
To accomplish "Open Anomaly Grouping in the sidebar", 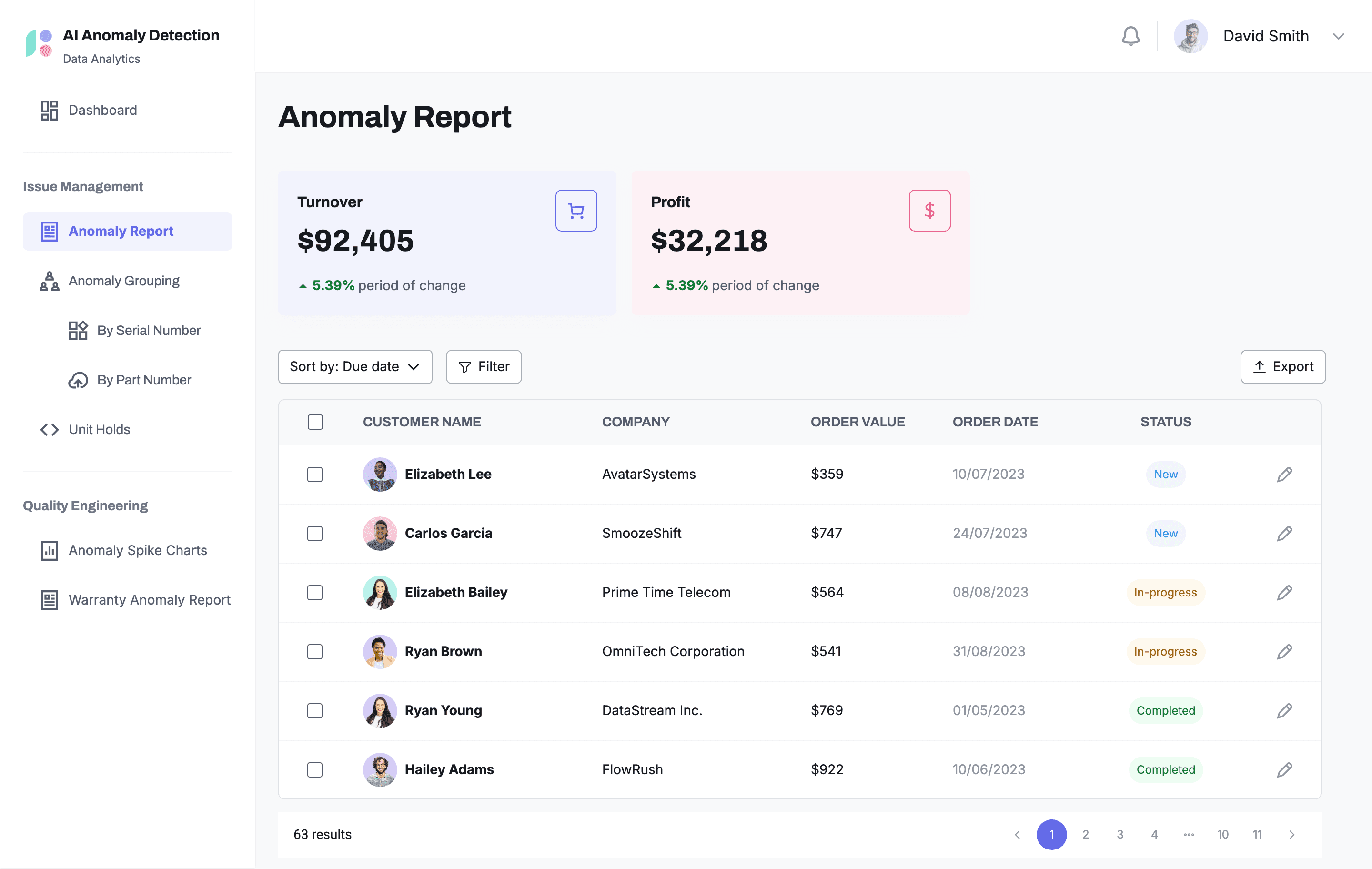I will (x=124, y=281).
